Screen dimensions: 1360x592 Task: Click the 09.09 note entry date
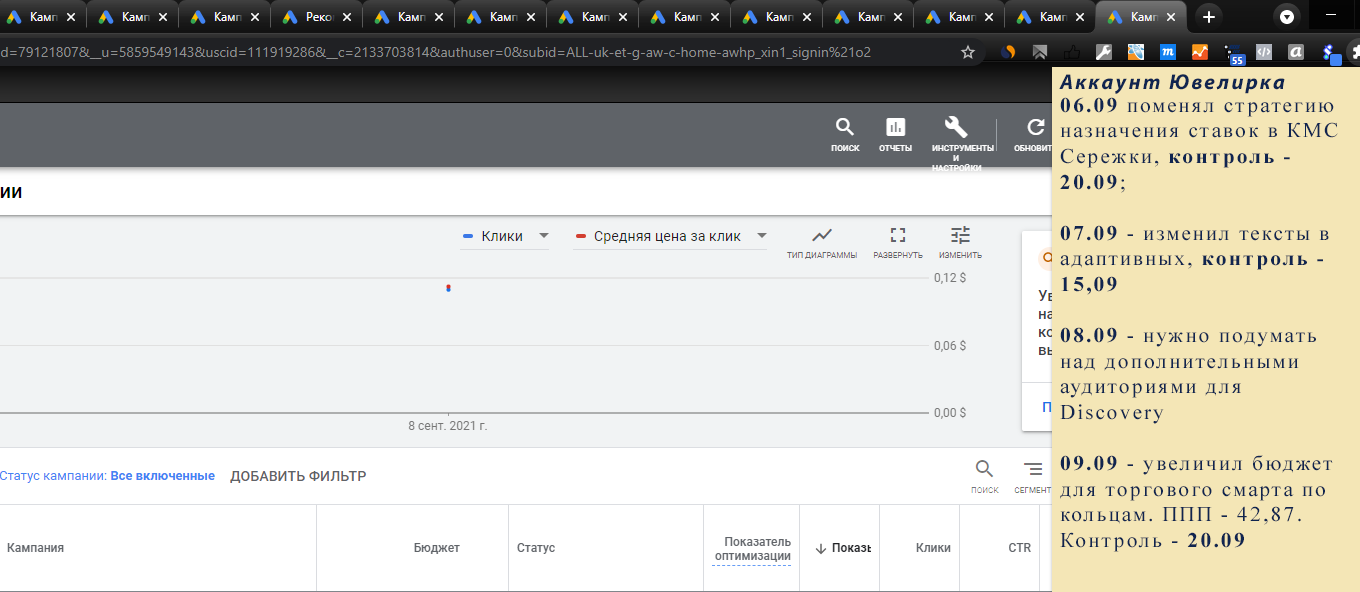click(1090, 464)
